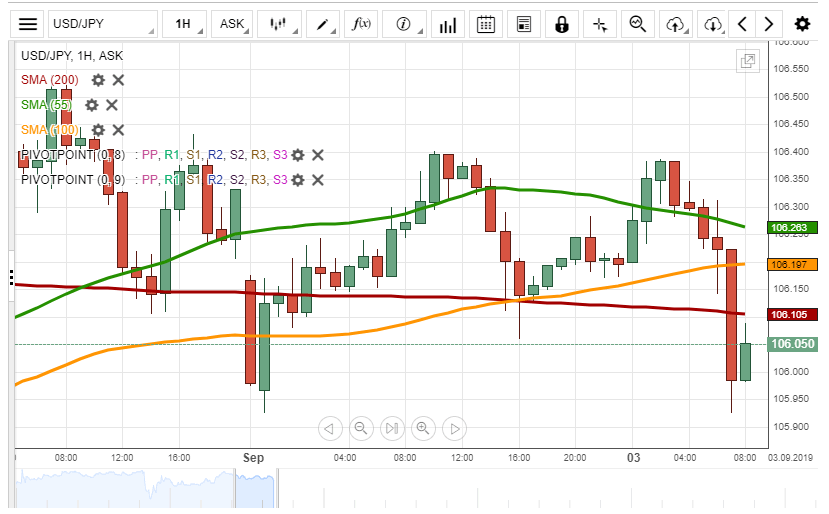Click the calendar icon in toolbar

(x=485, y=24)
